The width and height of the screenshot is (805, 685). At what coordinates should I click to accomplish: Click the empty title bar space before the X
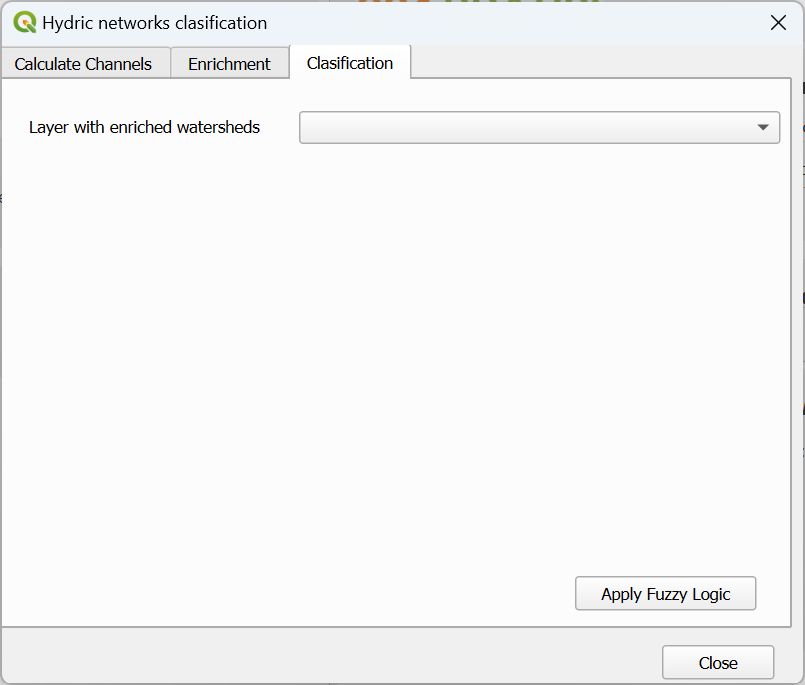point(550,22)
